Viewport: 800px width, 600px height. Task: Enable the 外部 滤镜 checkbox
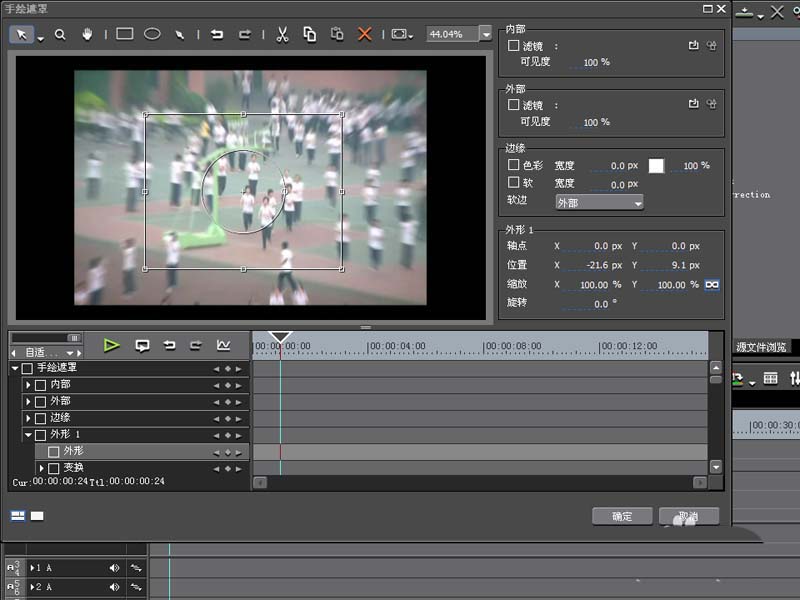[x=513, y=105]
